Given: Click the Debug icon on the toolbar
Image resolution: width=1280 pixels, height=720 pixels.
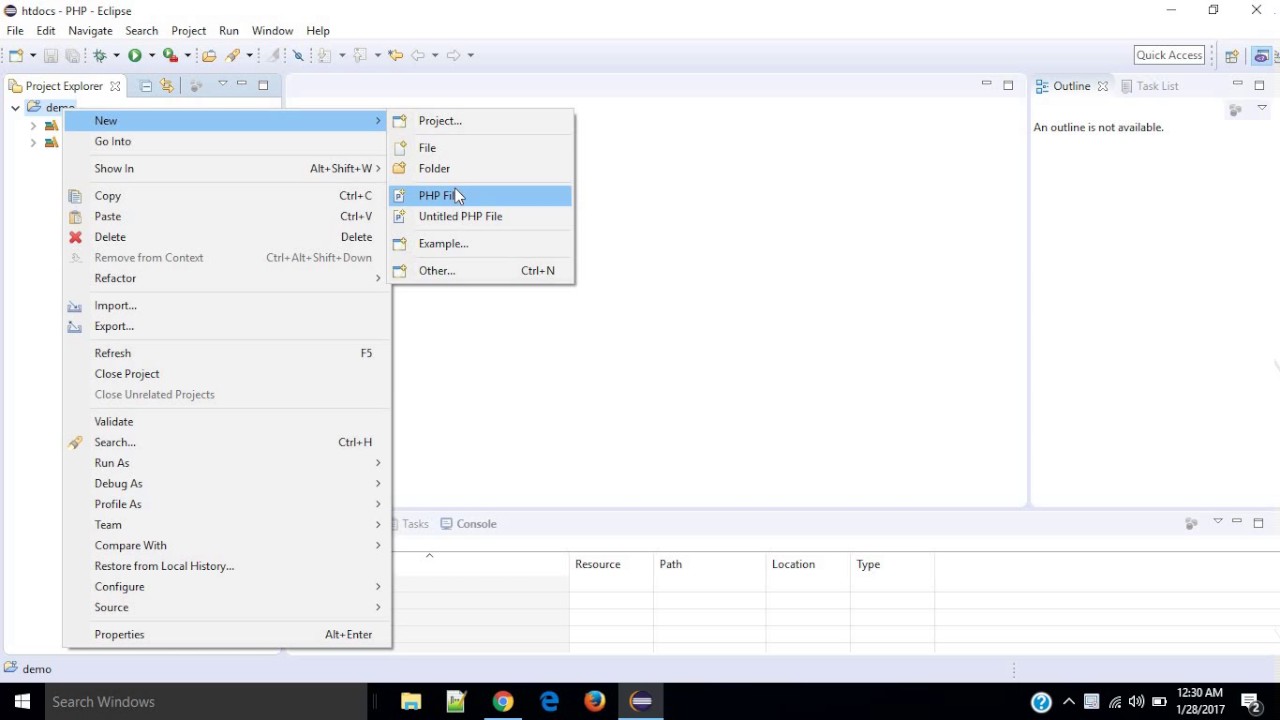Looking at the screenshot, I should 97,55.
